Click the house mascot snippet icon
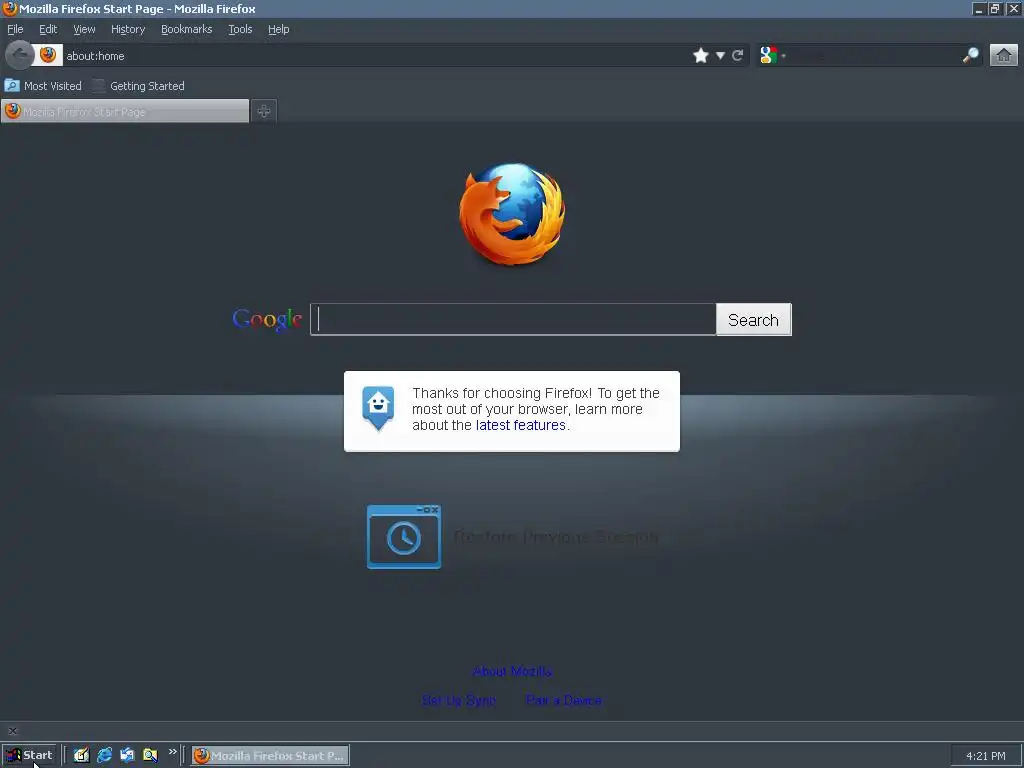This screenshot has width=1024, height=768. point(378,408)
